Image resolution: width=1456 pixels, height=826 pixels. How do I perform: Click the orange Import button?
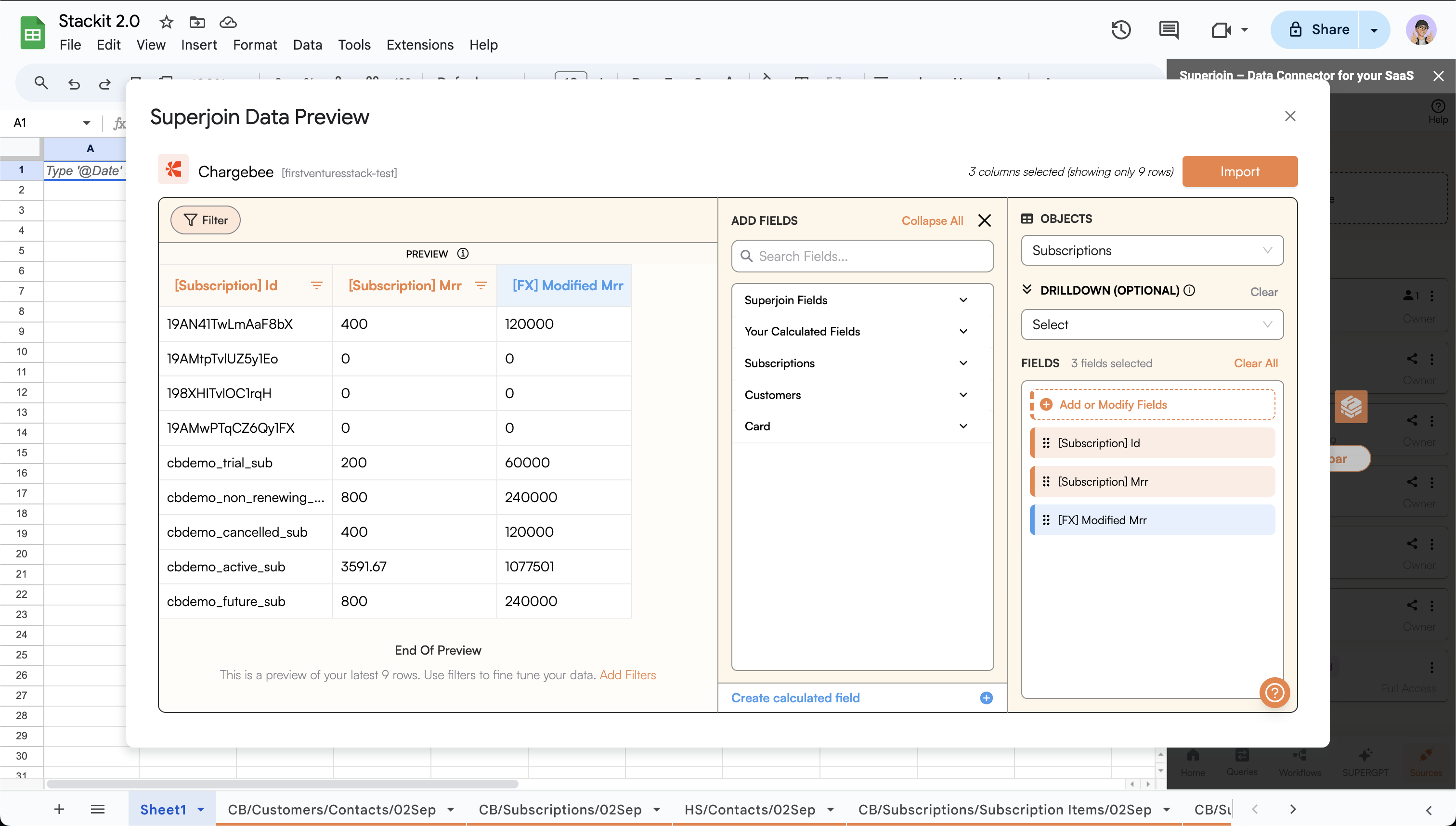pyautogui.click(x=1240, y=171)
